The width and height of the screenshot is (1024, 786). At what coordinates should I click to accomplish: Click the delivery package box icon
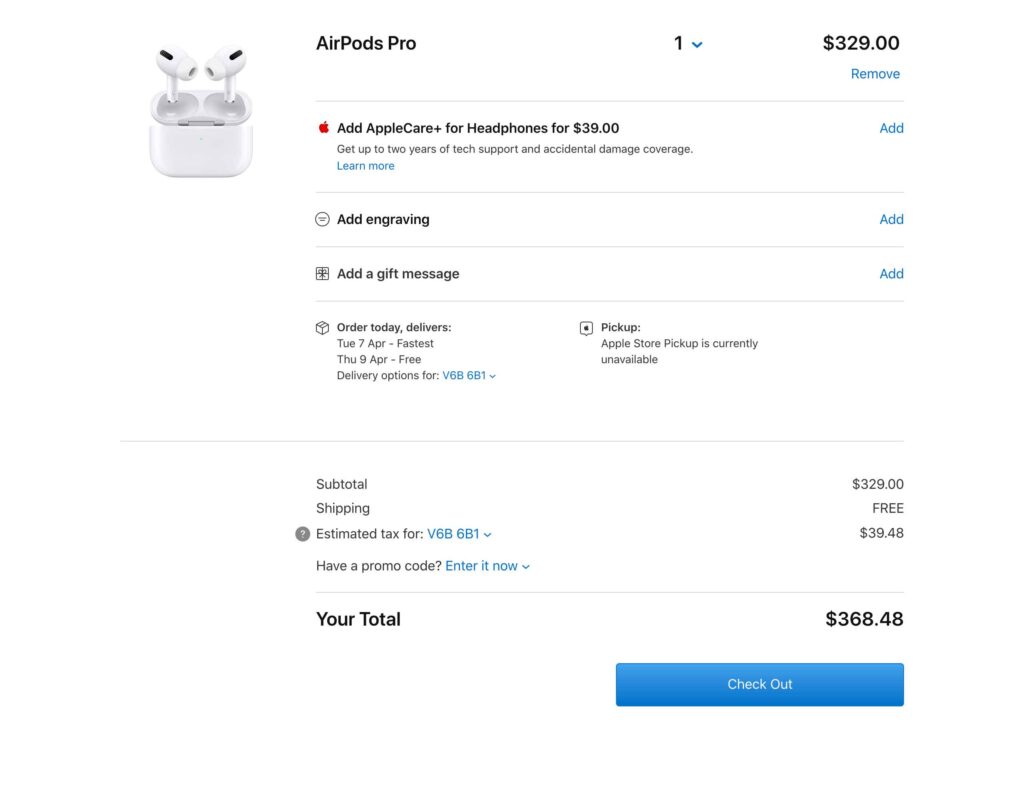(x=323, y=328)
